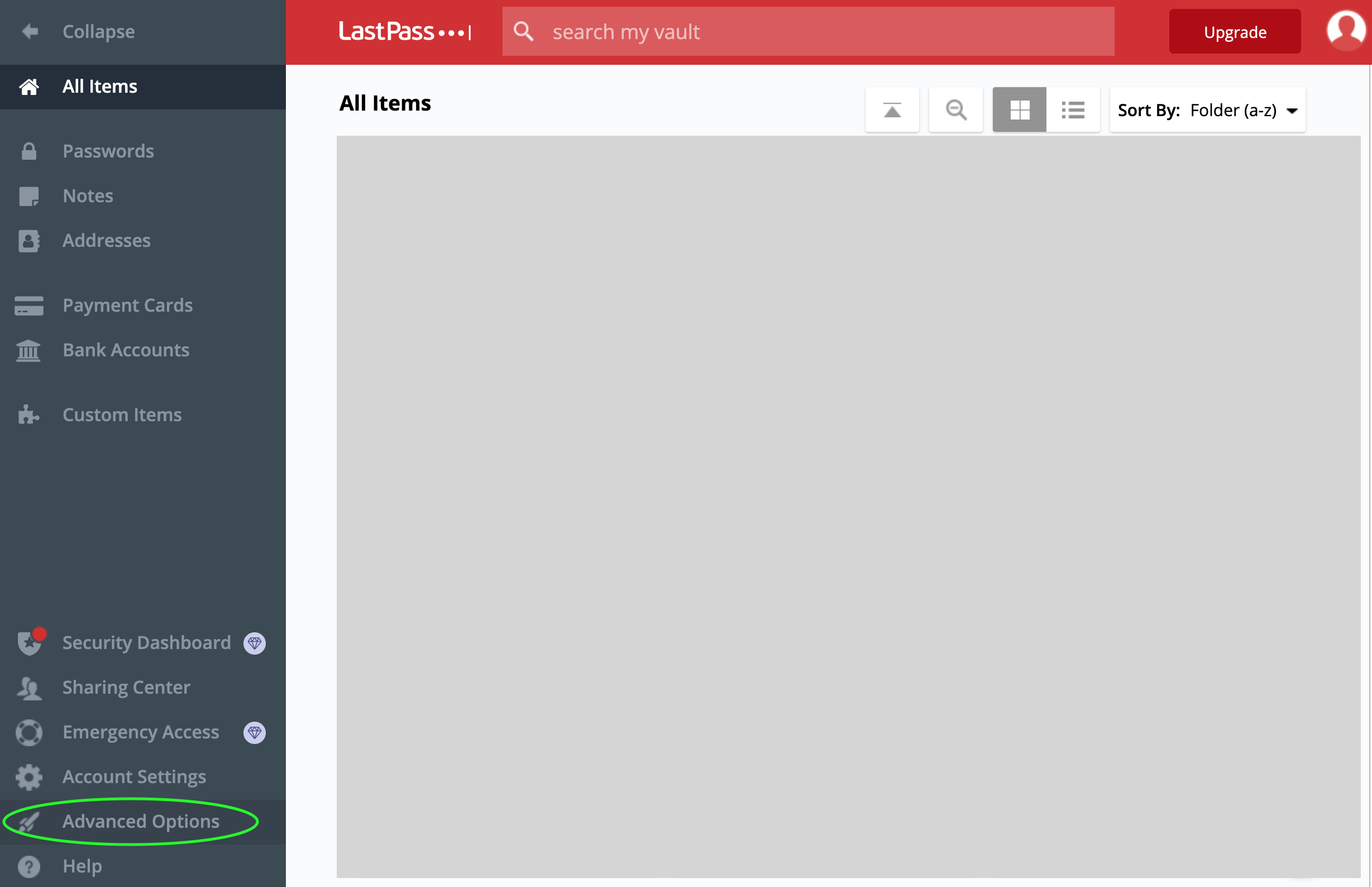The width and height of the screenshot is (1372, 887).
Task: Click the user profile avatar icon
Action: tap(1346, 32)
